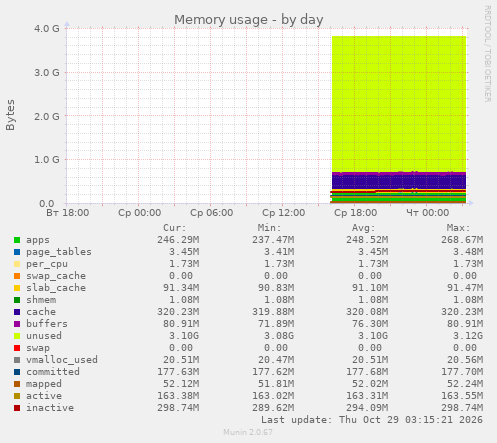
Task: Click the 'cache' legend label
Action: [41, 312]
